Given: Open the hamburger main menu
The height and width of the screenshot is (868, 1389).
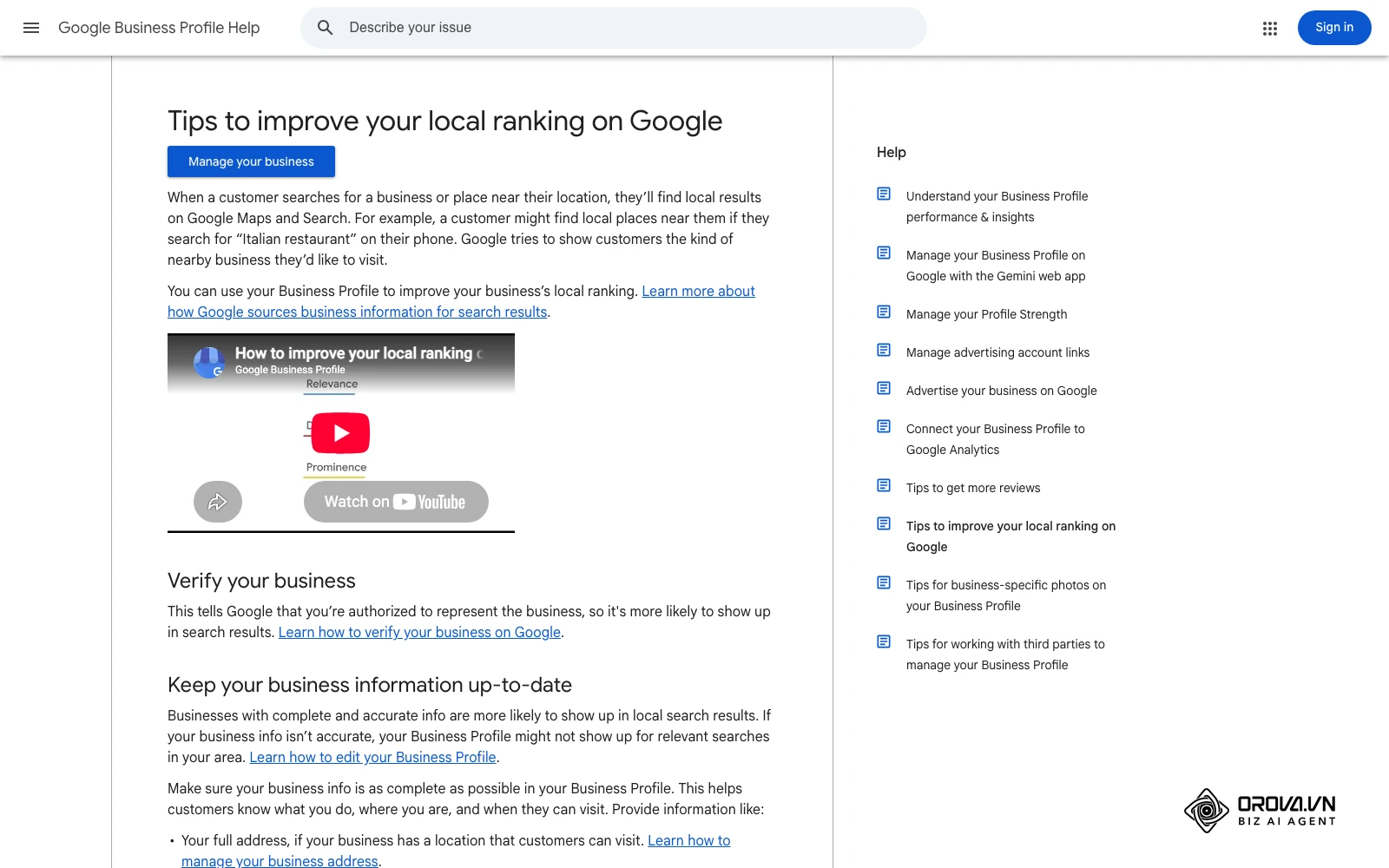Looking at the screenshot, I should [x=31, y=28].
